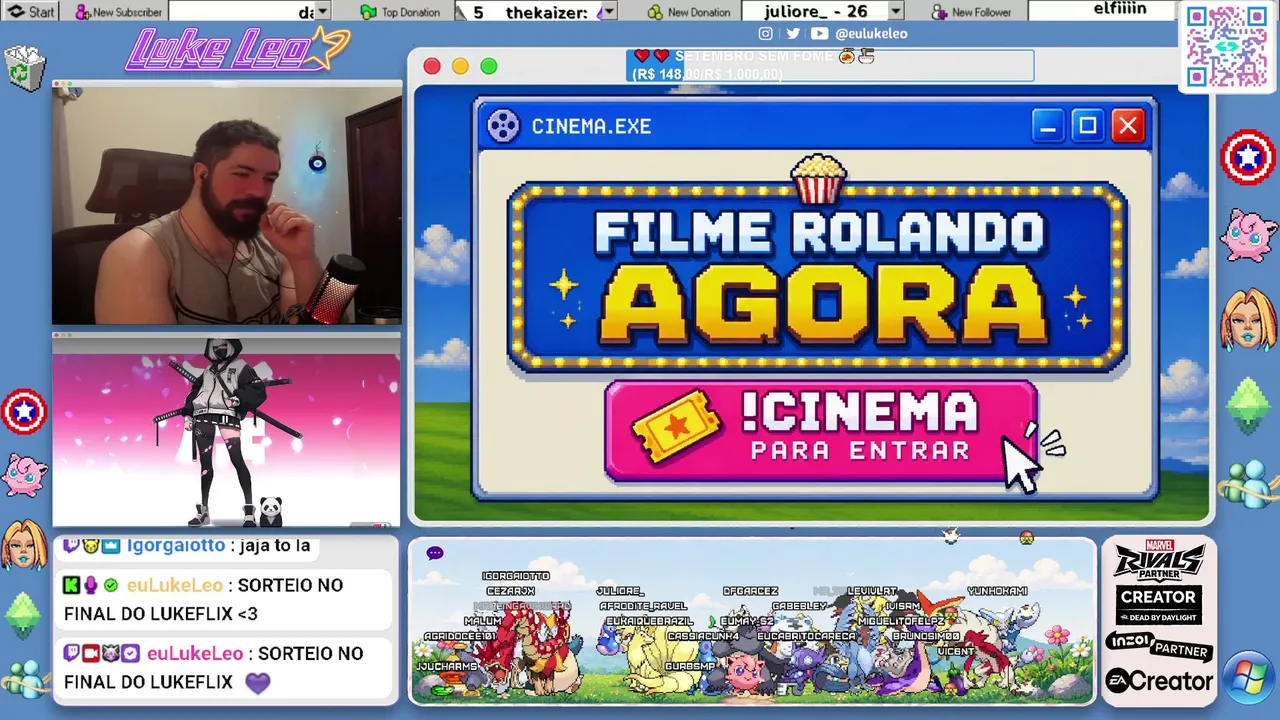Click the Luke Leo neon logo

pos(238,49)
